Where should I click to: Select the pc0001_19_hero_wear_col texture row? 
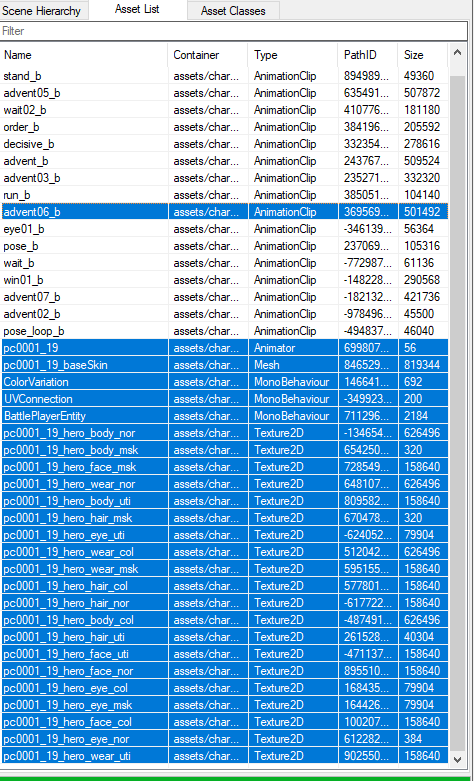pos(225,552)
